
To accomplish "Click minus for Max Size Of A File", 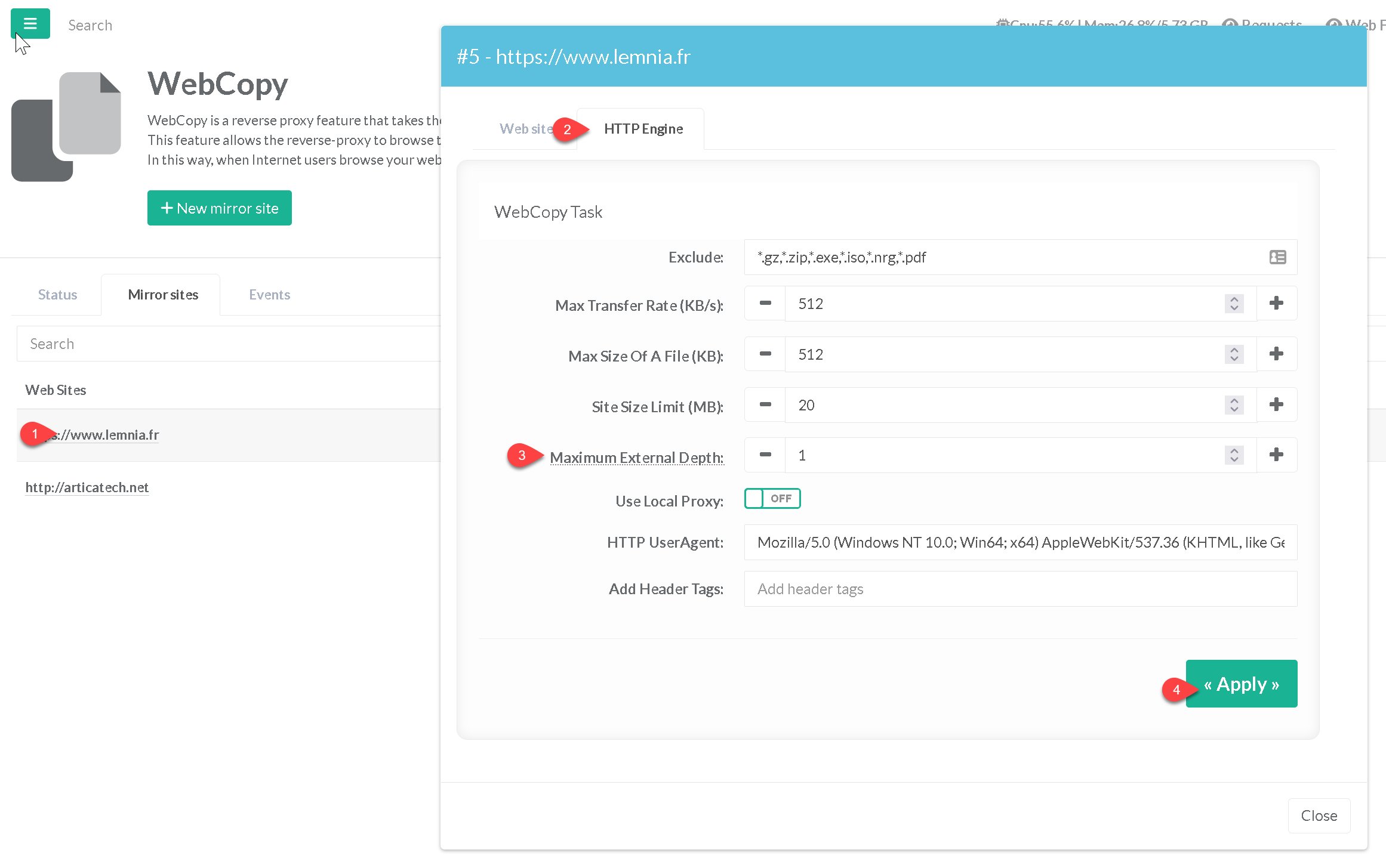I will [x=765, y=354].
